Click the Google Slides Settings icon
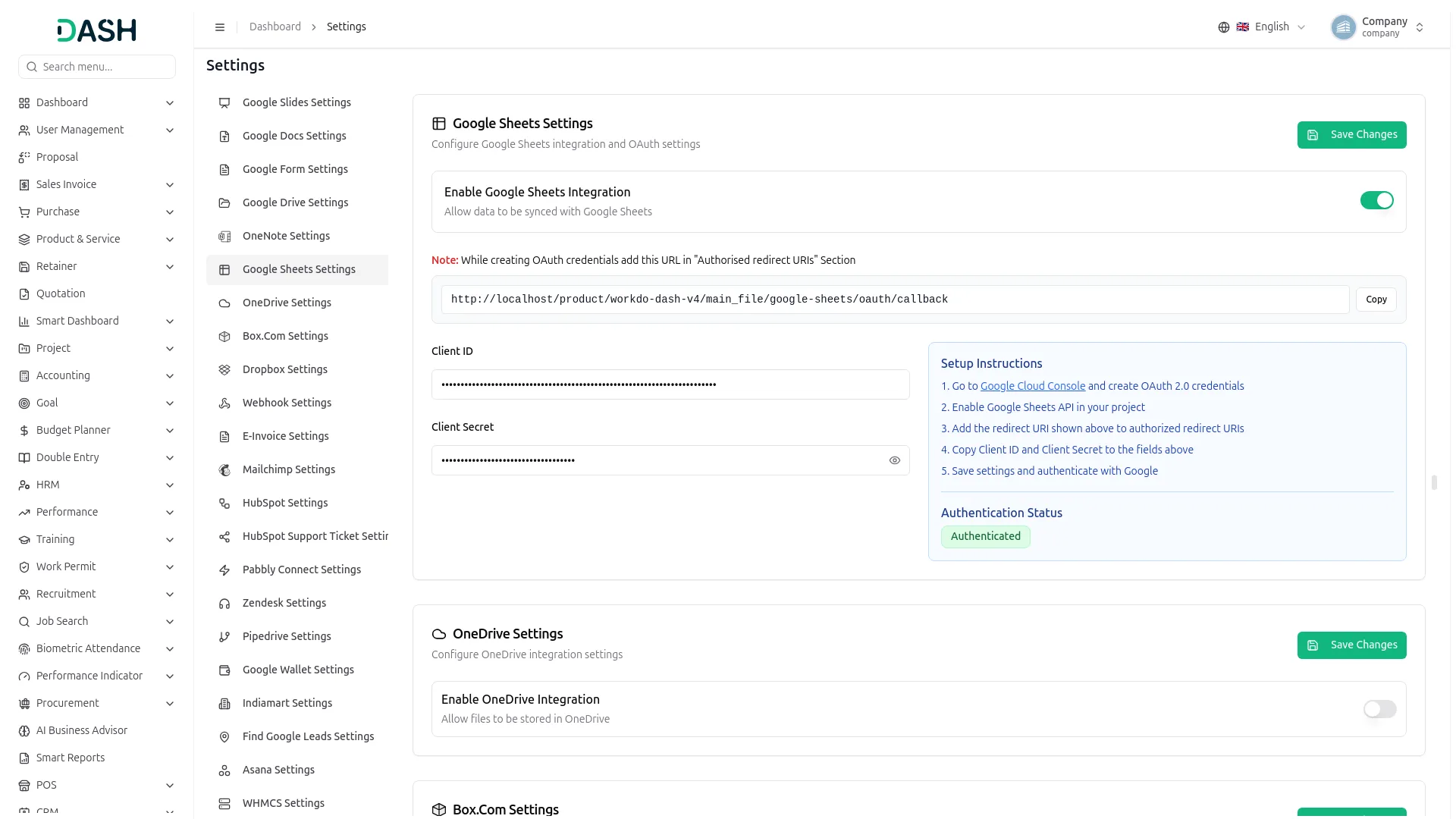 coord(224,103)
